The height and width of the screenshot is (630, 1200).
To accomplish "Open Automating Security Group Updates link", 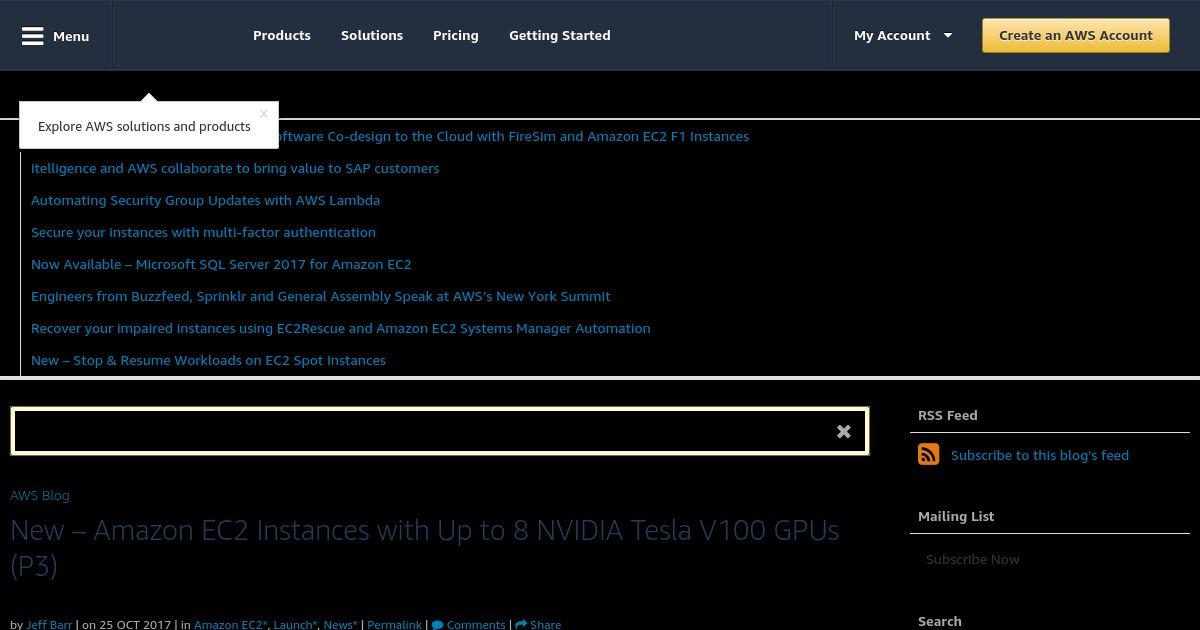I will (x=205, y=200).
